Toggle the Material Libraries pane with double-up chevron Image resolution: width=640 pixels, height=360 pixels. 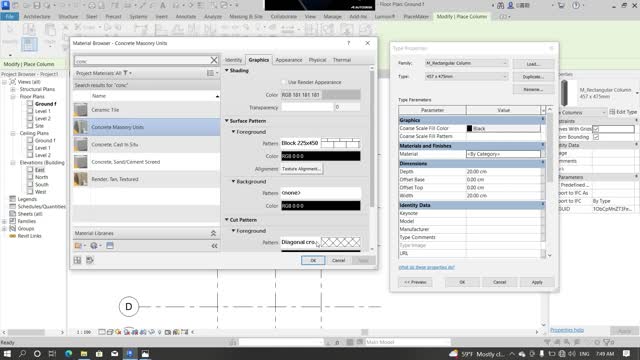click(x=213, y=233)
